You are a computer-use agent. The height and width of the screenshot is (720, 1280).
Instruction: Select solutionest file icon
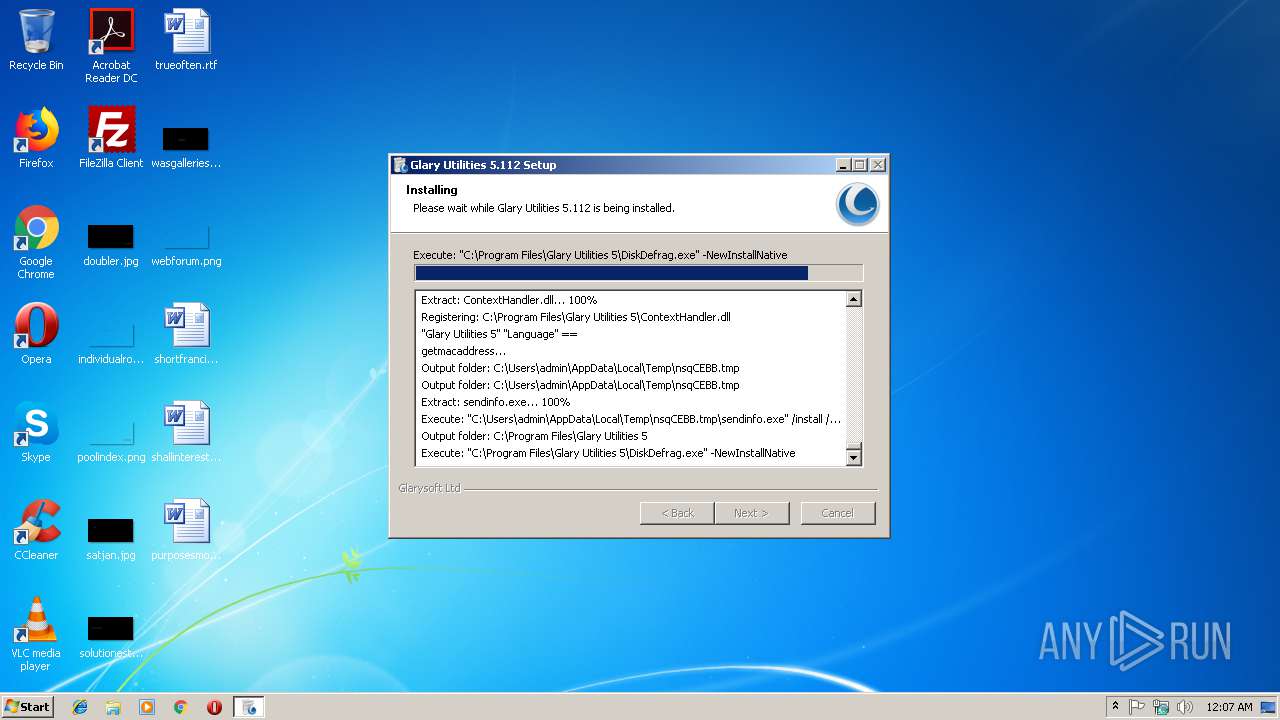111,636
